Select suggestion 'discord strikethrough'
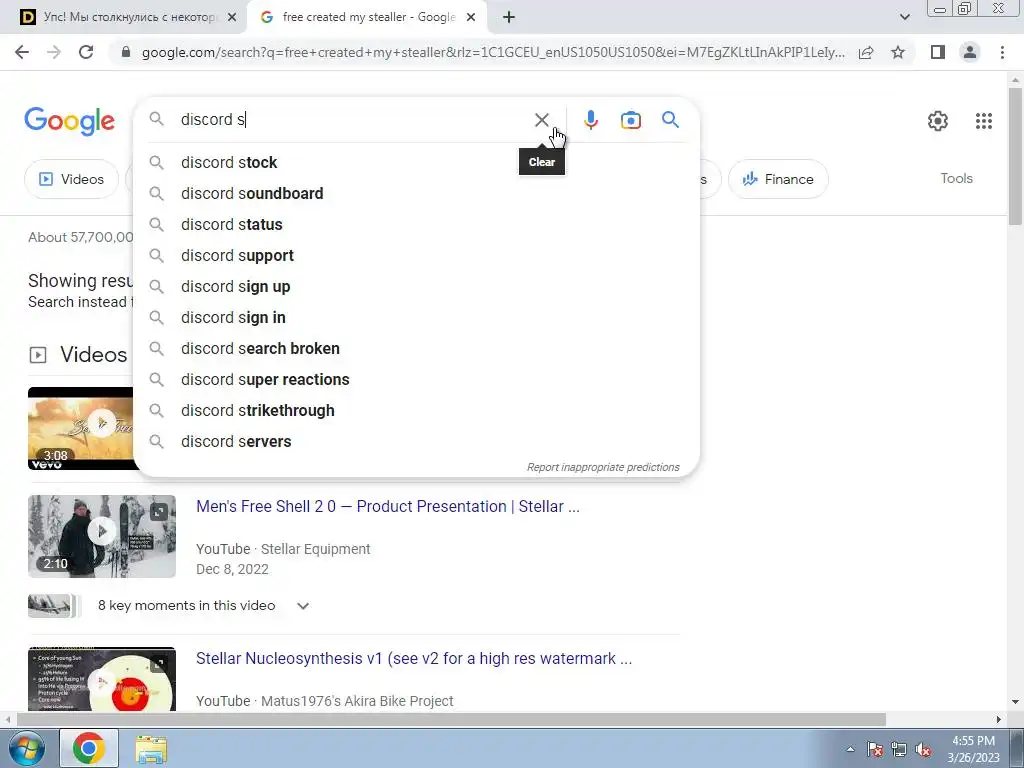1024x768 pixels. (416, 411)
